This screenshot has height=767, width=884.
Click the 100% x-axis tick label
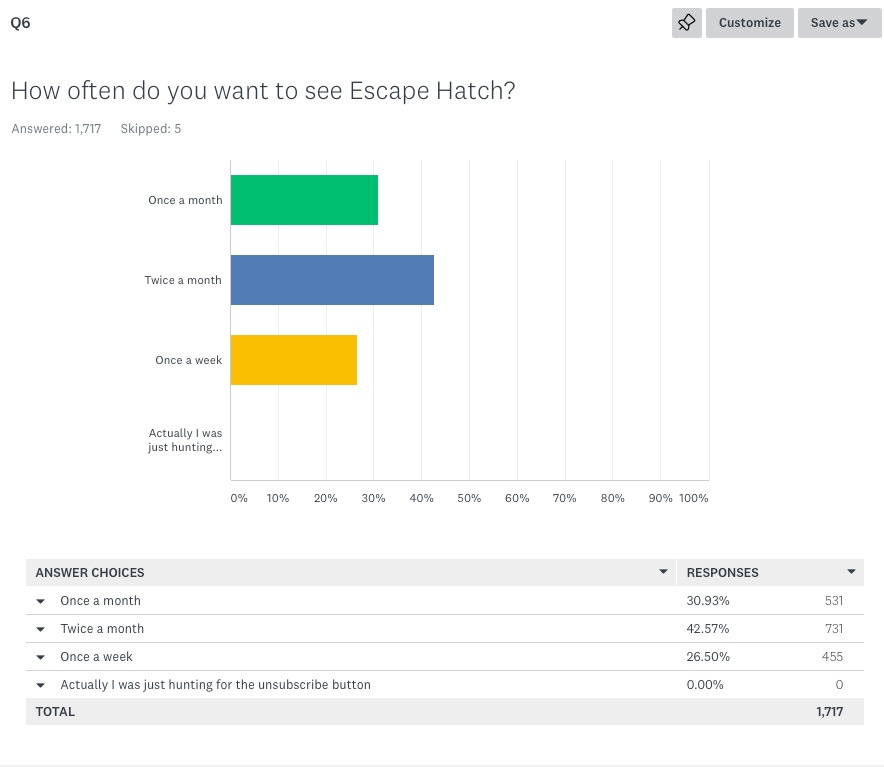click(693, 499)
